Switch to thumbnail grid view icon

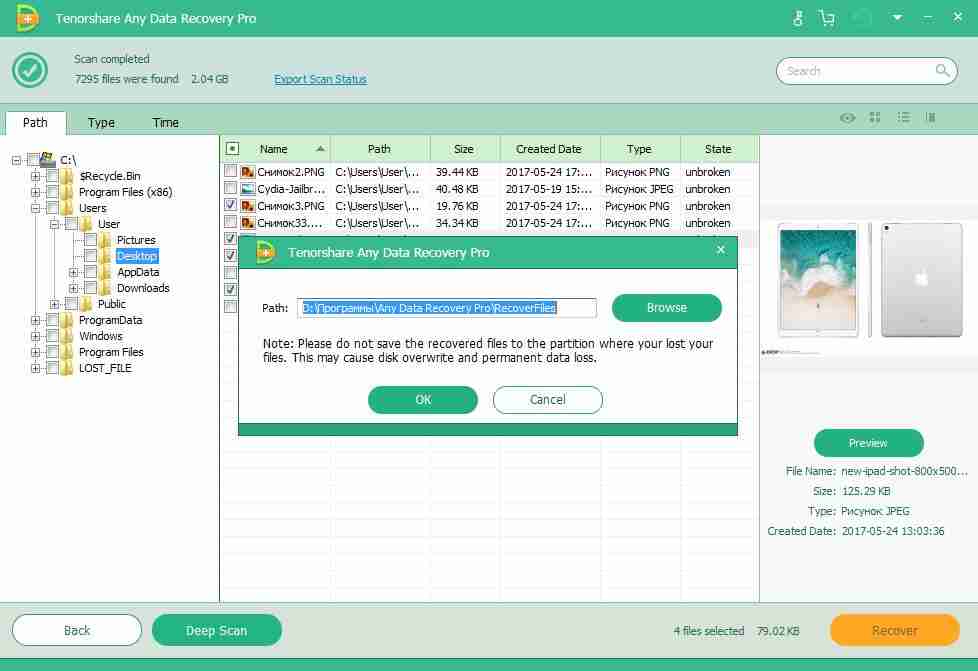tap(874, 117)
